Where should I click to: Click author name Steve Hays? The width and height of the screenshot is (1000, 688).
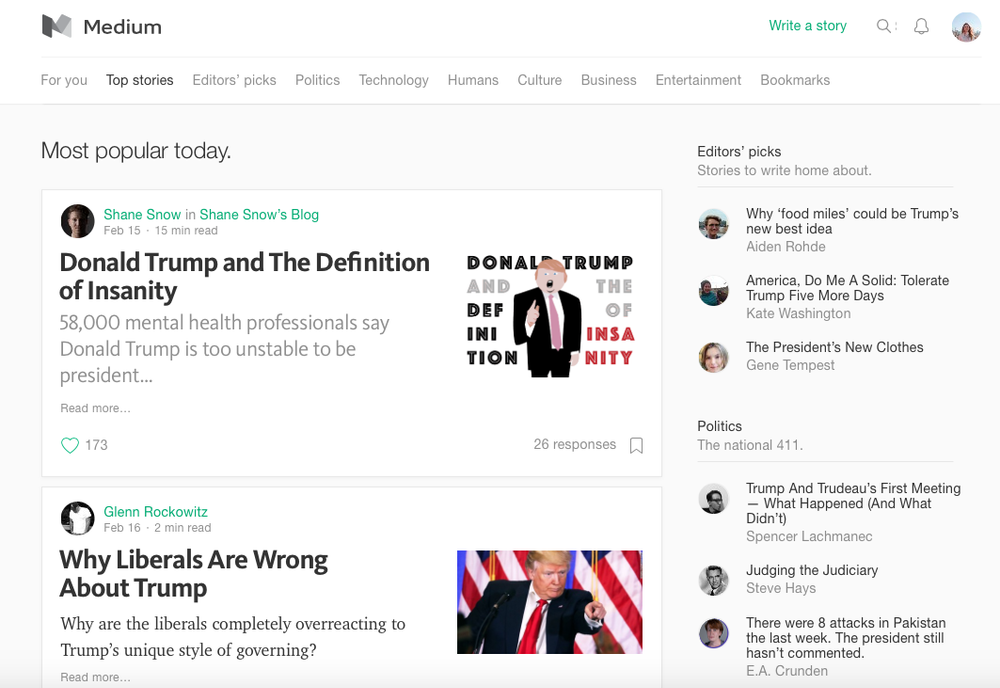[x=781, y=589]
